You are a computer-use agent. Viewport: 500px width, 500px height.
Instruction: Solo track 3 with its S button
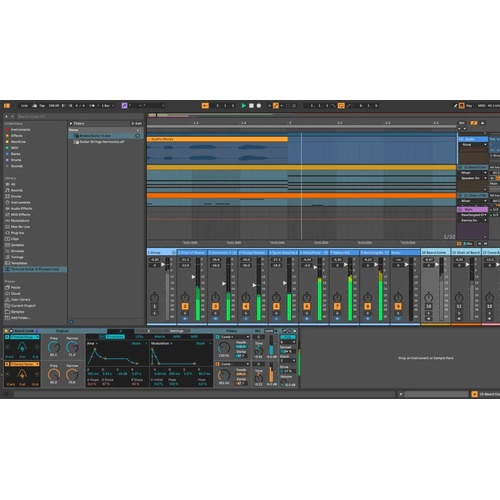tap(215, 313)
